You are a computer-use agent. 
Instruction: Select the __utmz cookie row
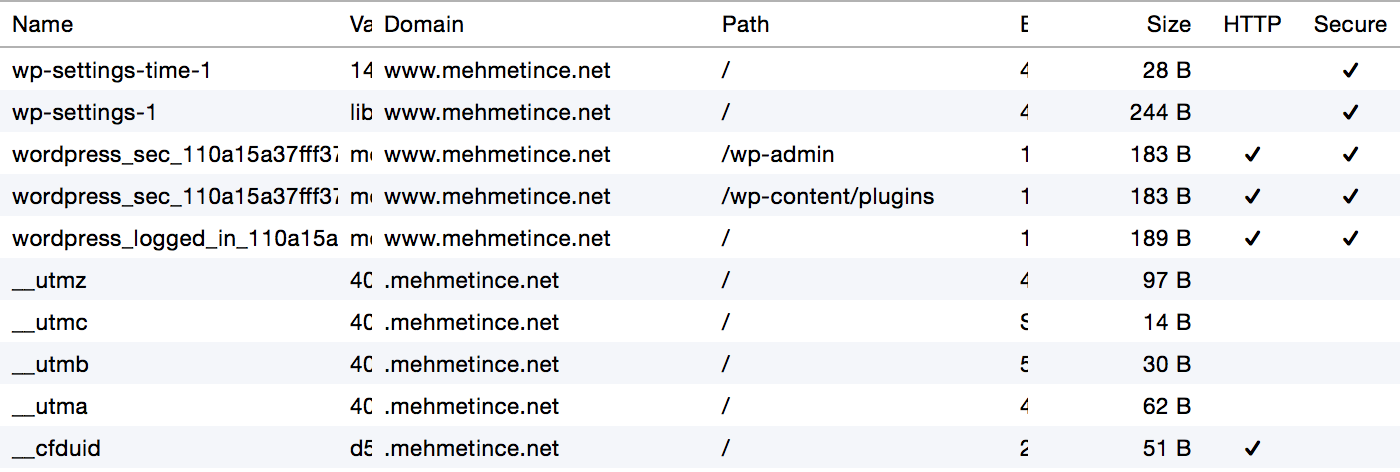700,280
